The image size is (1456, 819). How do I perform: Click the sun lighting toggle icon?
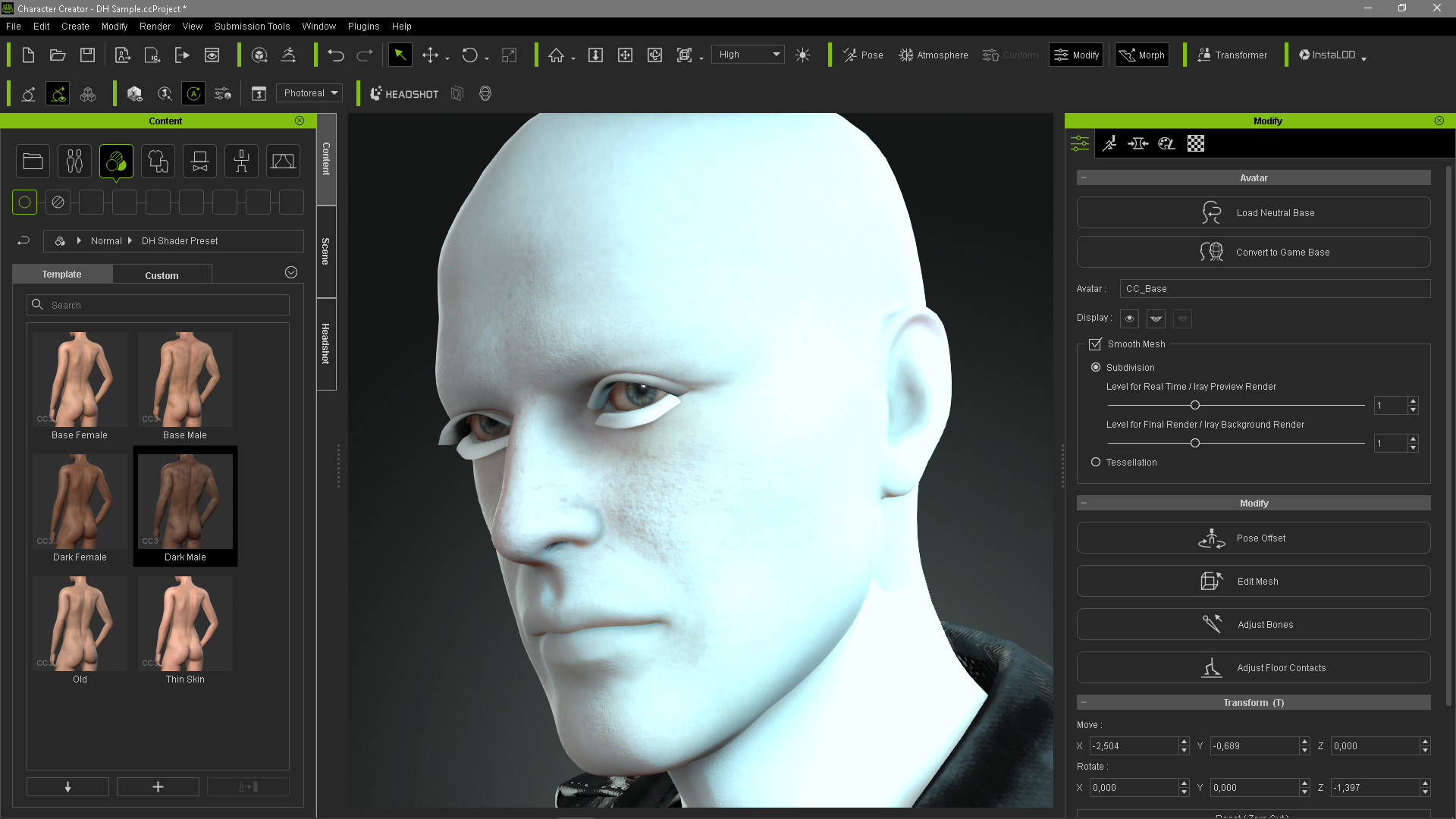[x=802, y=55]
